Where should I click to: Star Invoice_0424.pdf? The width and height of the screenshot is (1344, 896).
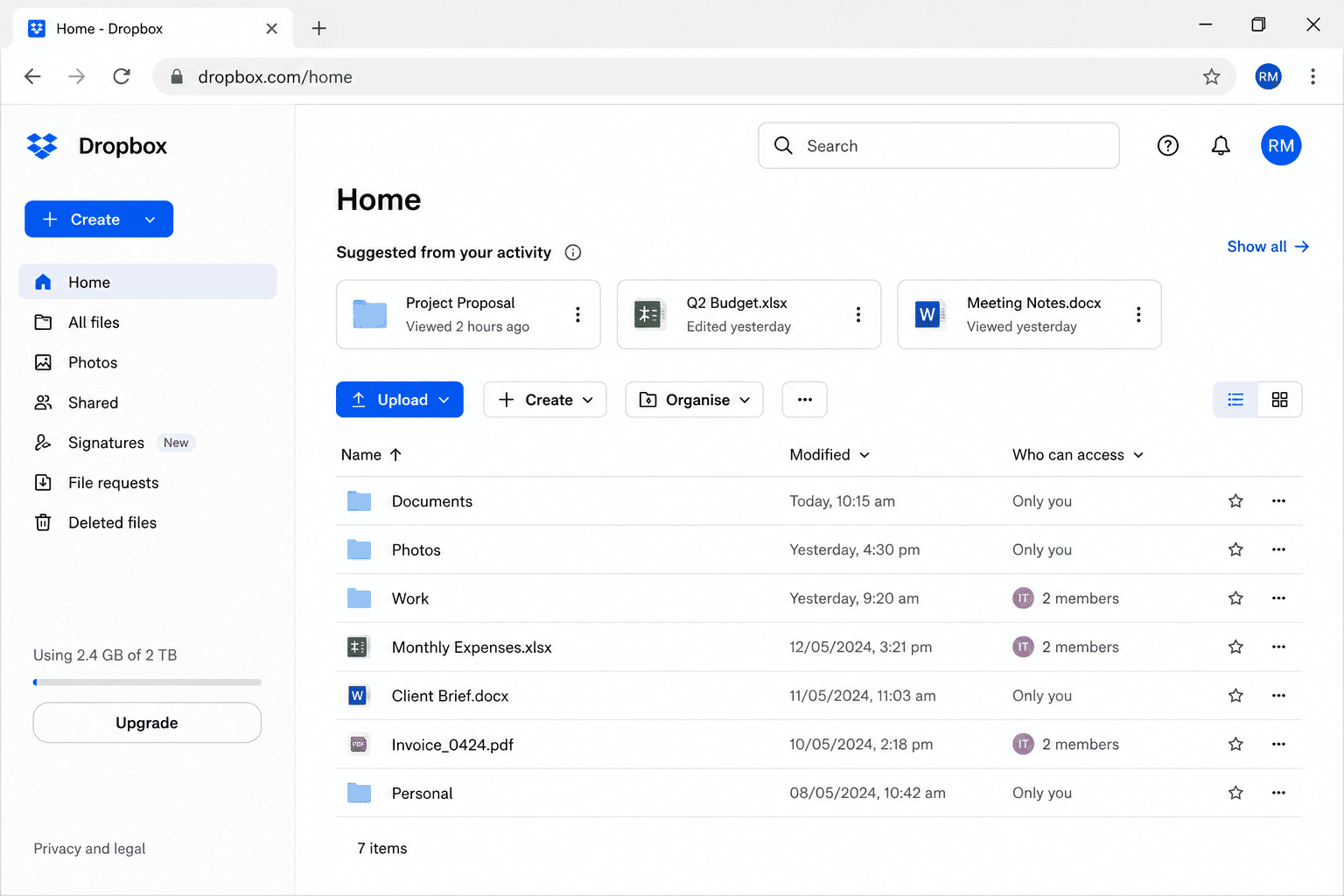pyautogui.click(x=1235, y=745)
